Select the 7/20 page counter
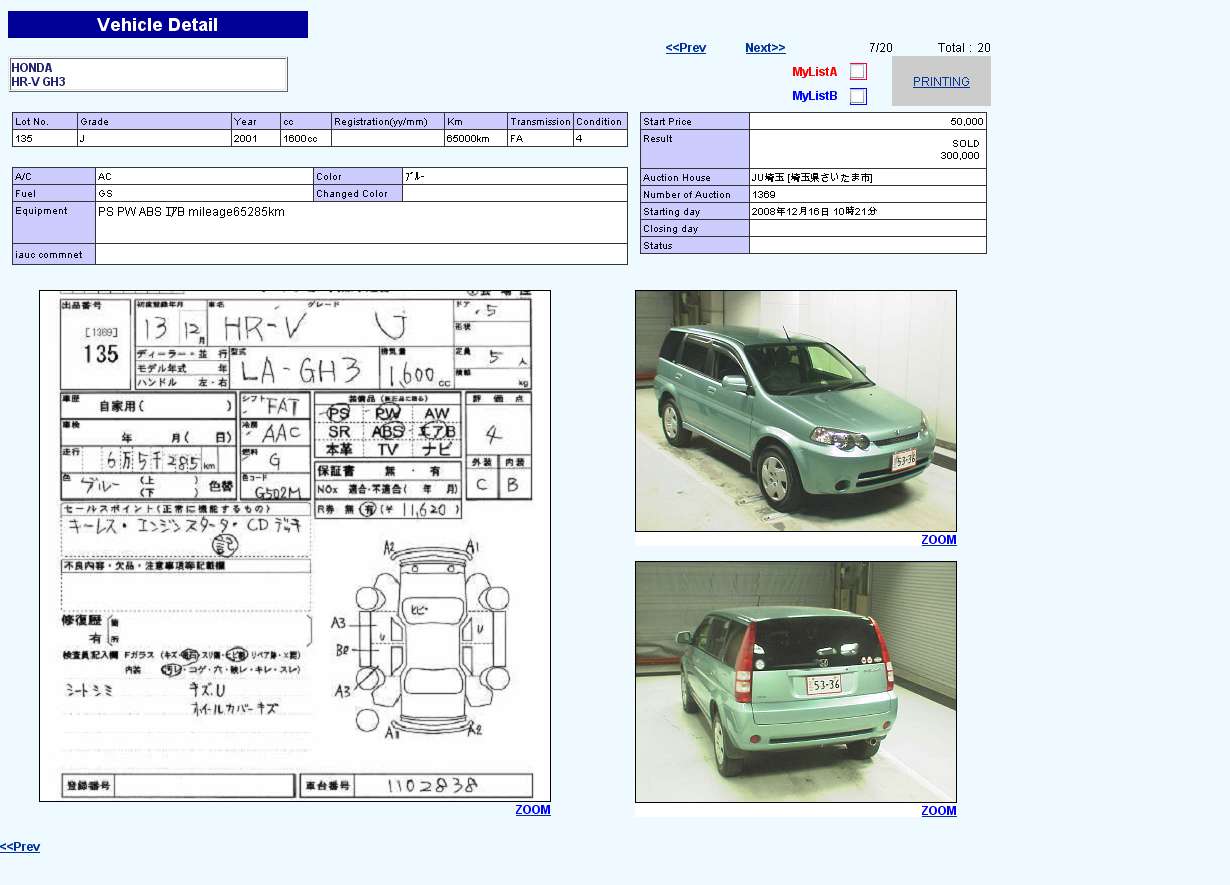 click(881, 48)
